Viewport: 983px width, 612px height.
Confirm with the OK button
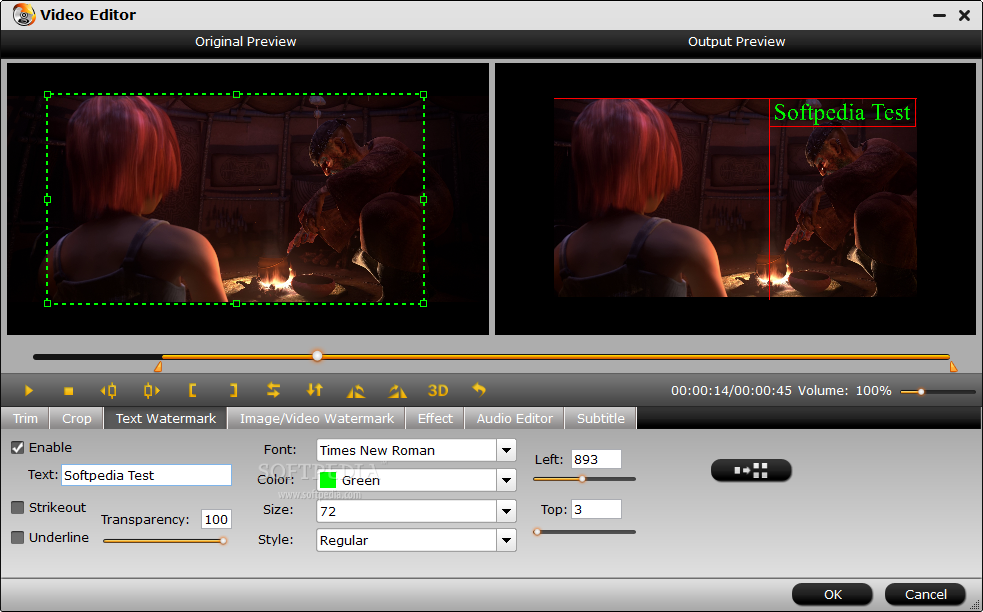point(832,594)
